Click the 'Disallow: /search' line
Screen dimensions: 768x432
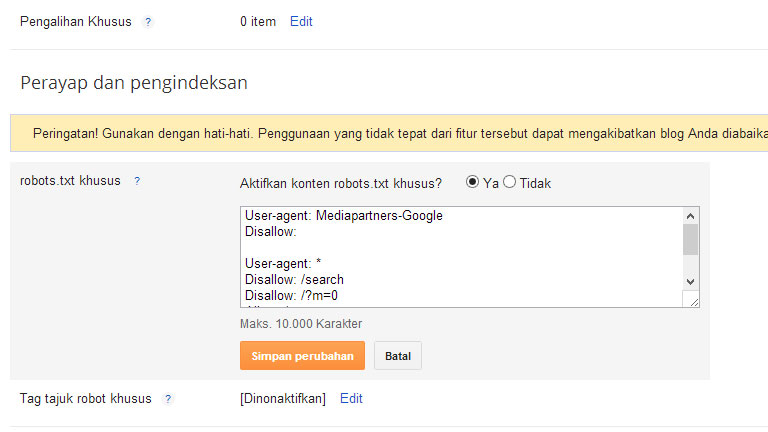tap(294, 280)
